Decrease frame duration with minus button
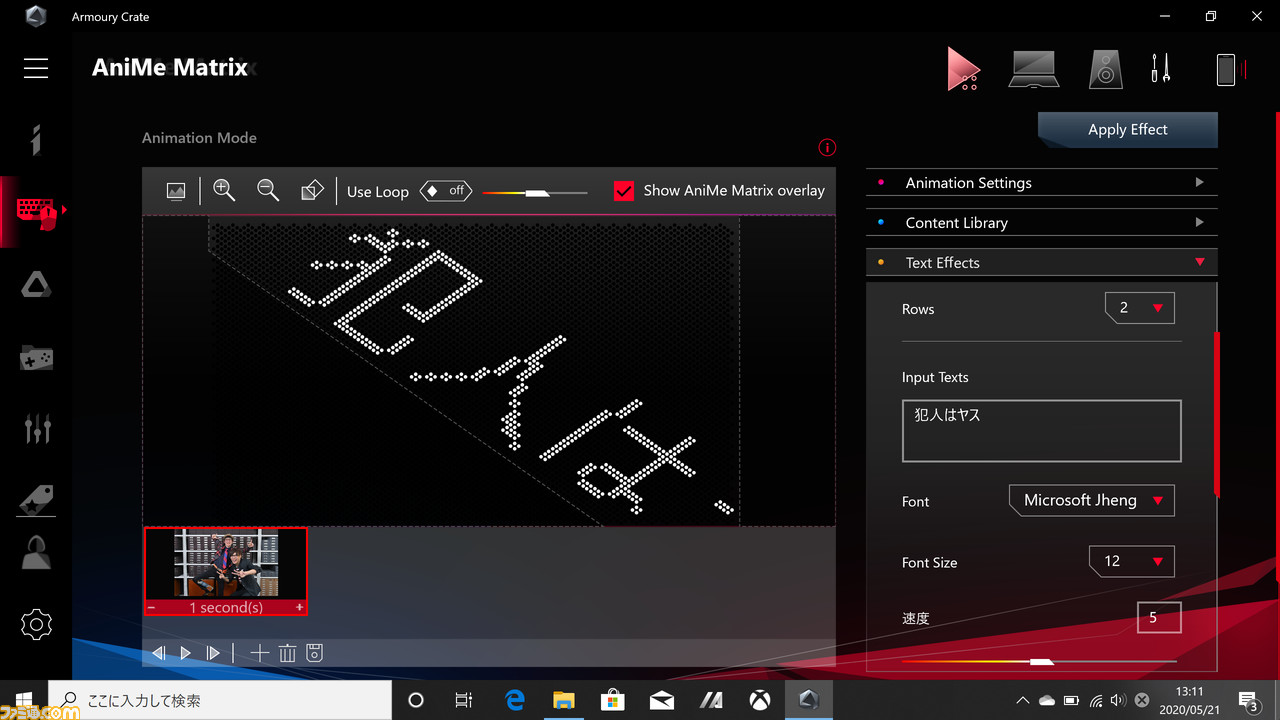1280x720 pixels. 152,608
